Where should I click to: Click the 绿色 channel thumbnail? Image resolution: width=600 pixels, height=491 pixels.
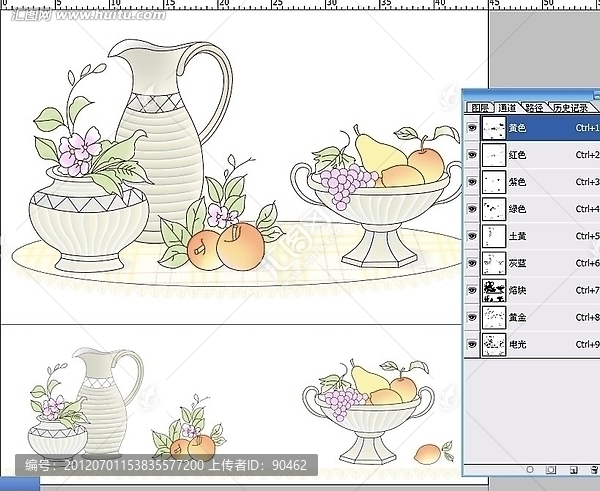pos(494,209)
